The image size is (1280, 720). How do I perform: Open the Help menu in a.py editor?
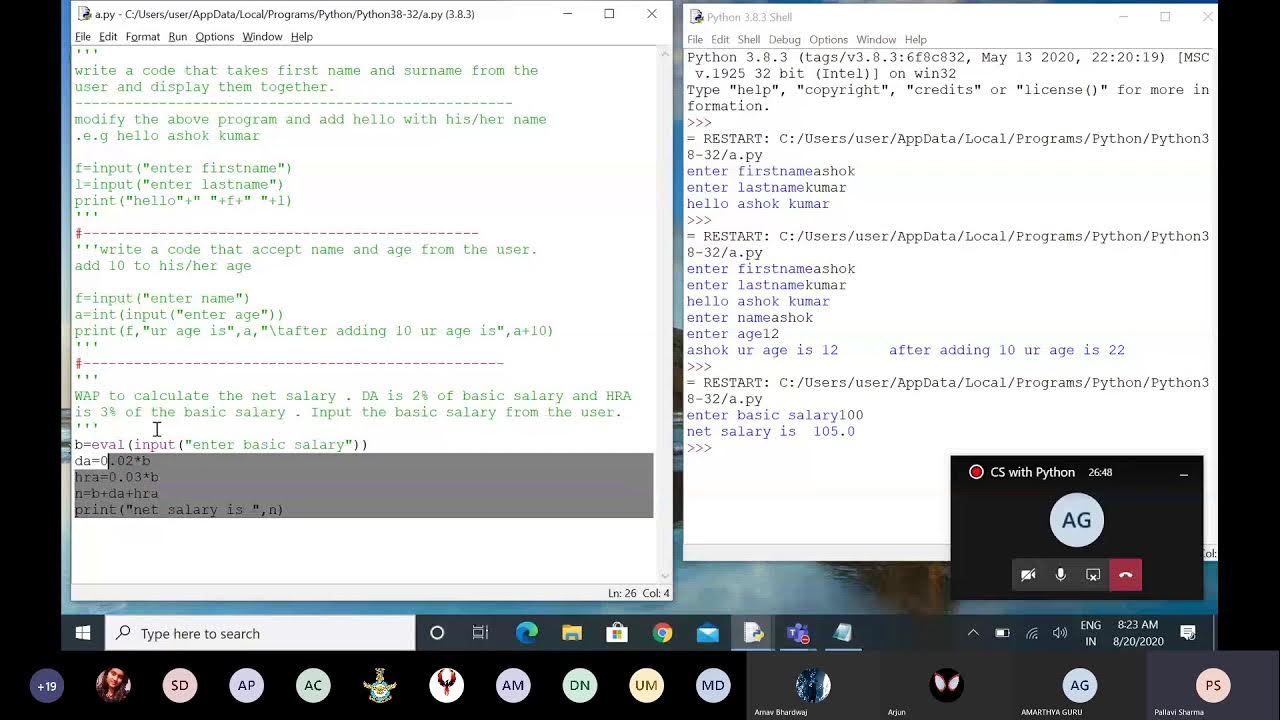click(x=302, y=37)
